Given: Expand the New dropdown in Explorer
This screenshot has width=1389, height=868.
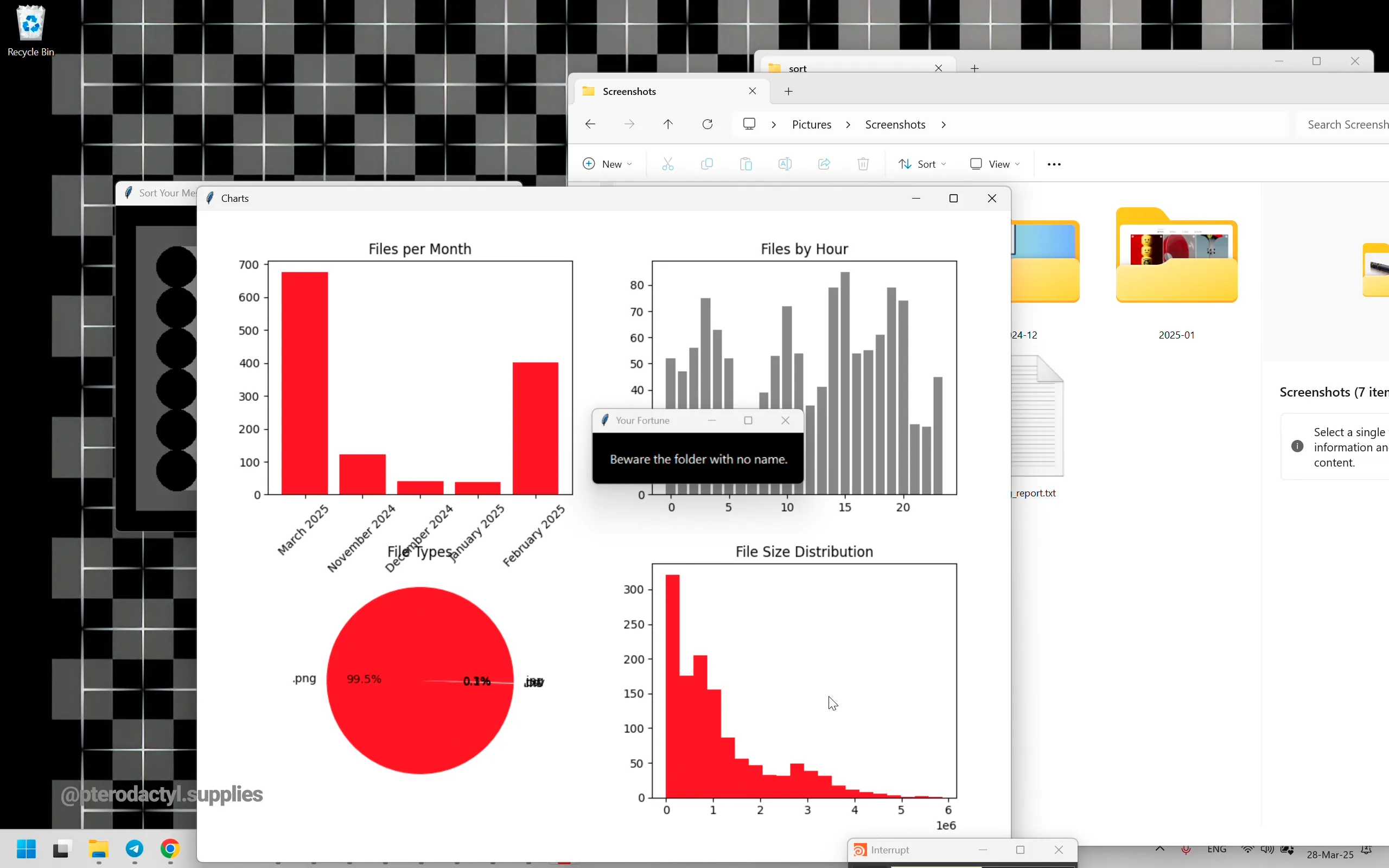Looking at the screenshot, I should click(x=608, y=164).
